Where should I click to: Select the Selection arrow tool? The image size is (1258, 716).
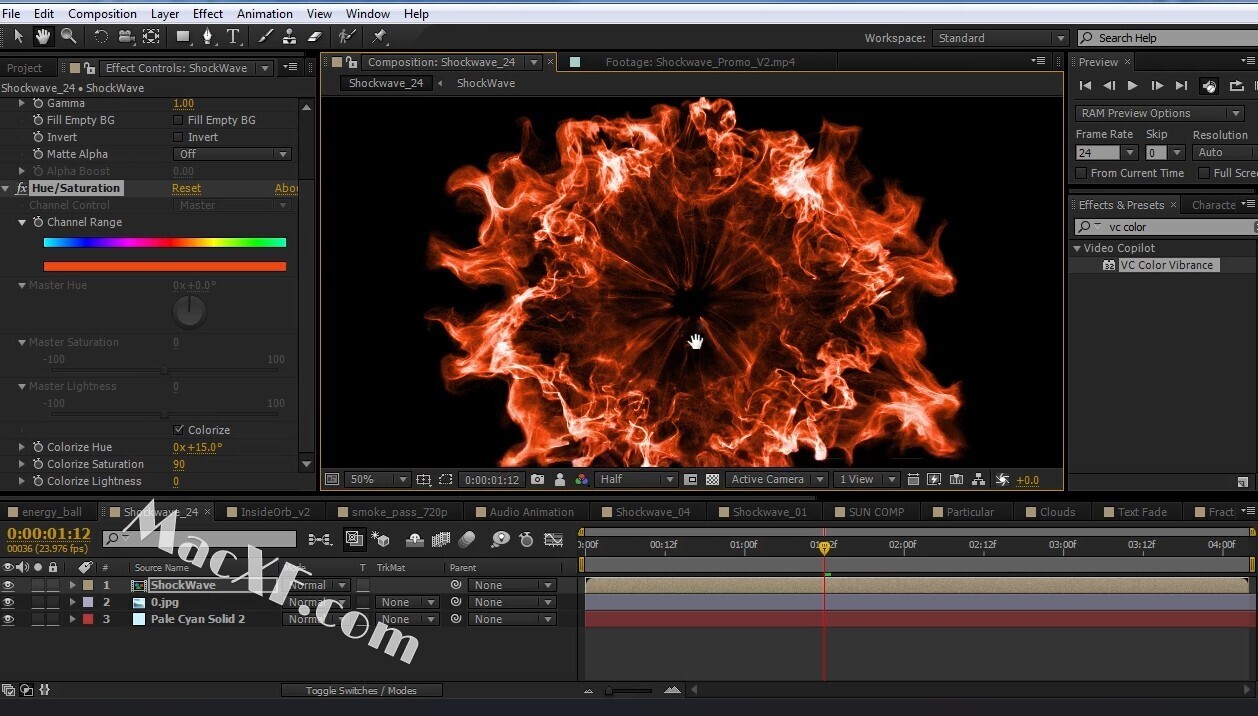pyautogui.click(x=18, y=37)
